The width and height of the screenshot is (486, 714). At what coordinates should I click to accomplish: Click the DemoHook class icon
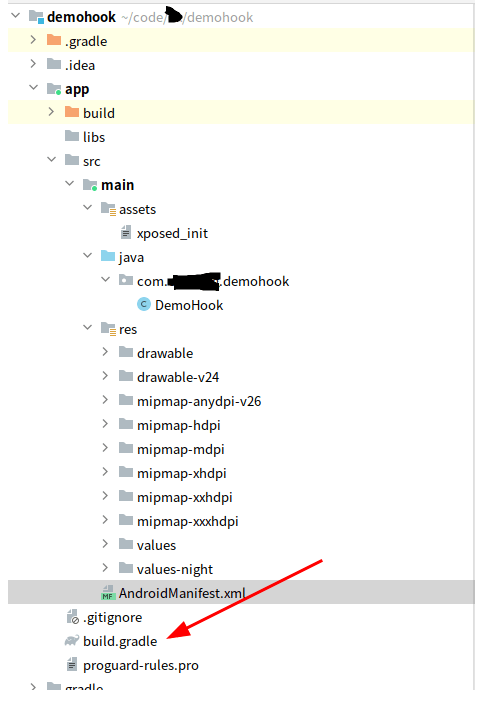pyautogui.click(x=144, y=304)
